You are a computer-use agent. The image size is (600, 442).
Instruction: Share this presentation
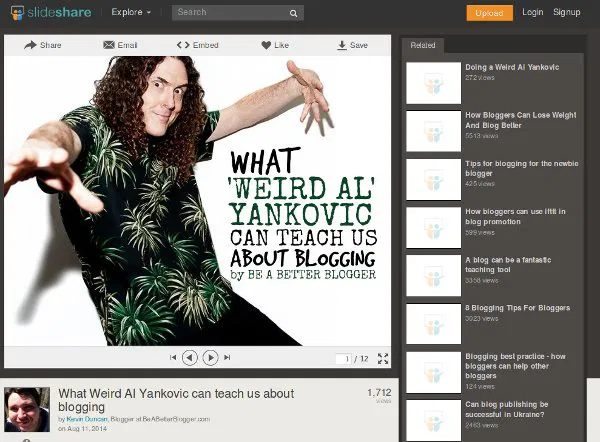point(42,45)
